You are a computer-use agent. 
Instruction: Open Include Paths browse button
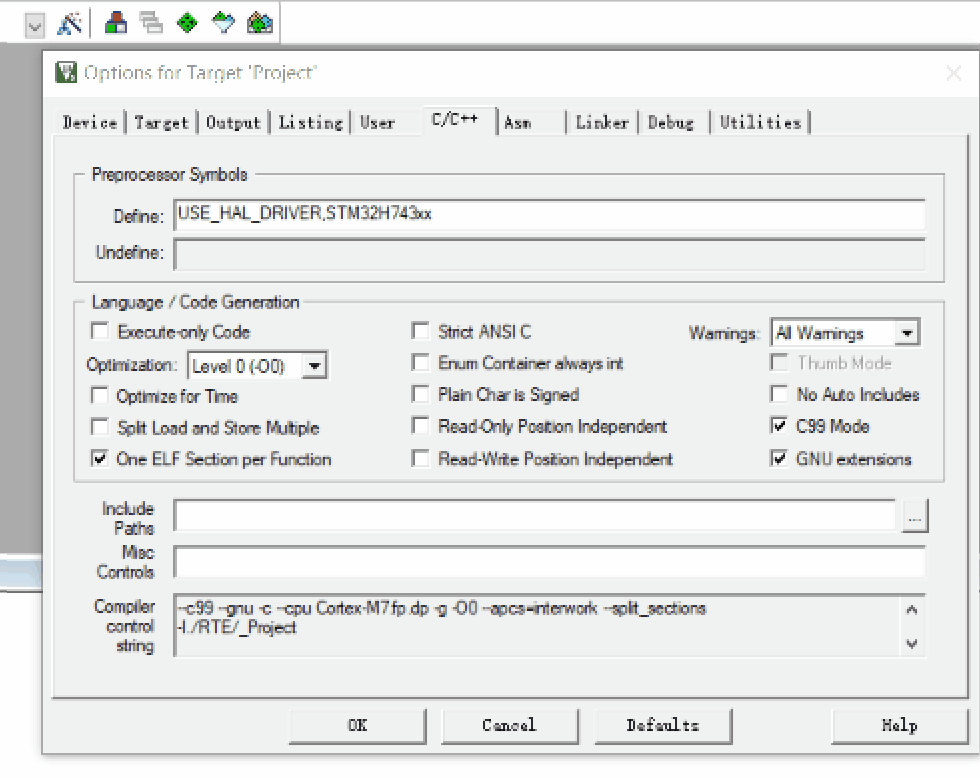click(x=915, y=516)
